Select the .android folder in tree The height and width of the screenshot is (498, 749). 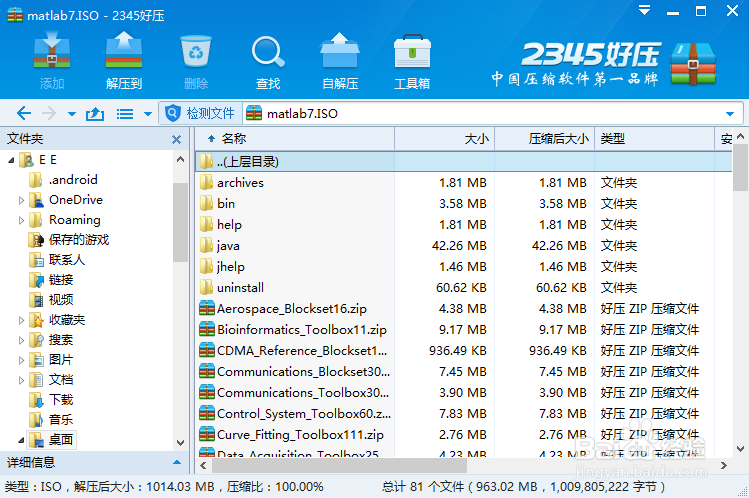tap(63, 180)
